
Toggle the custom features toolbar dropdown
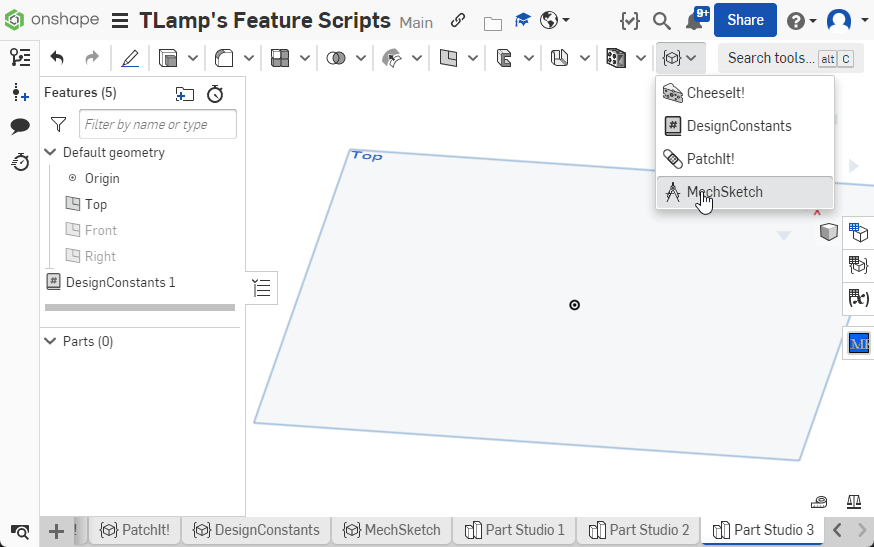click(680, 58)
